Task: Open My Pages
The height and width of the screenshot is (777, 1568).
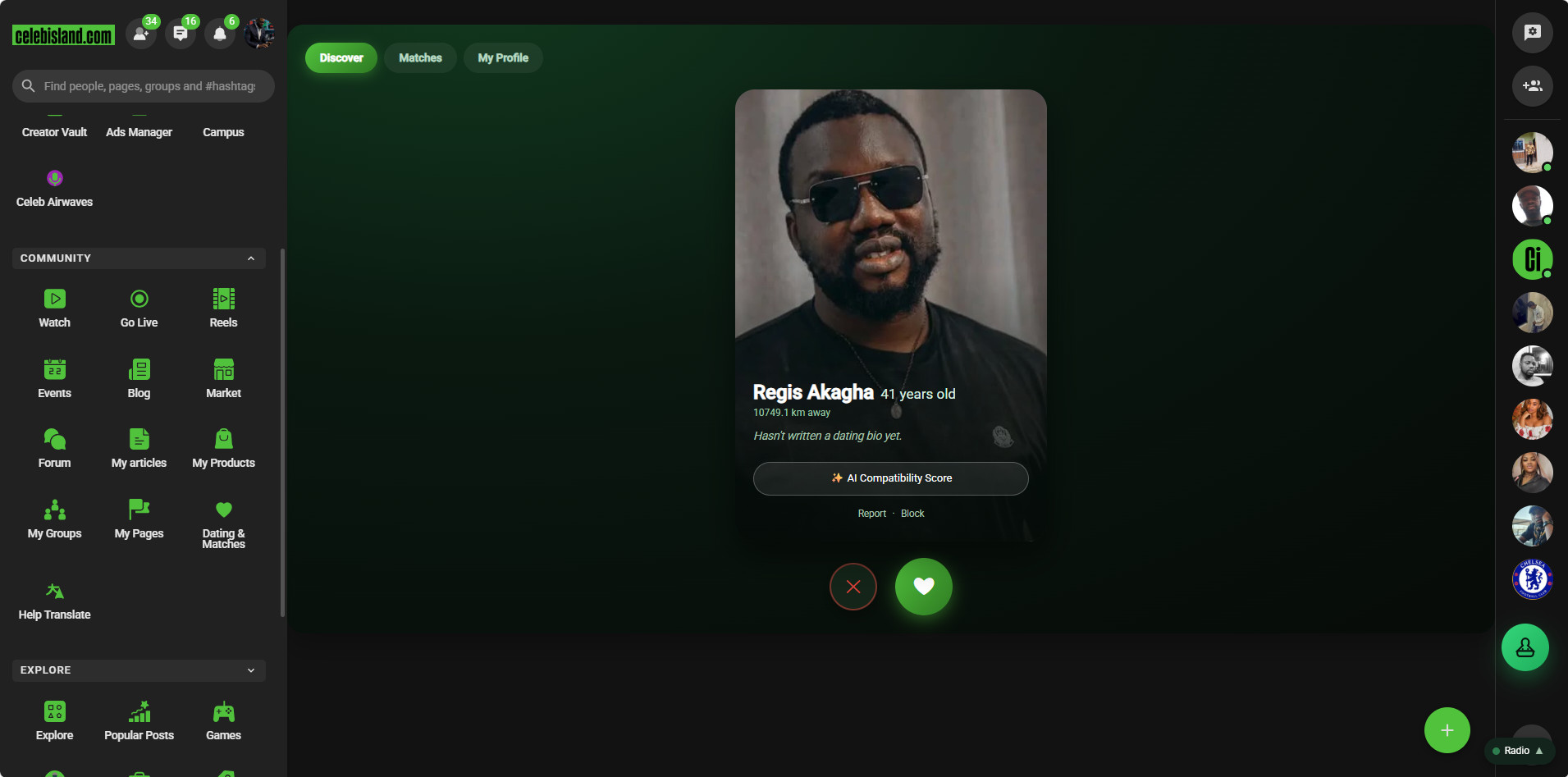Action: (139, 519)
